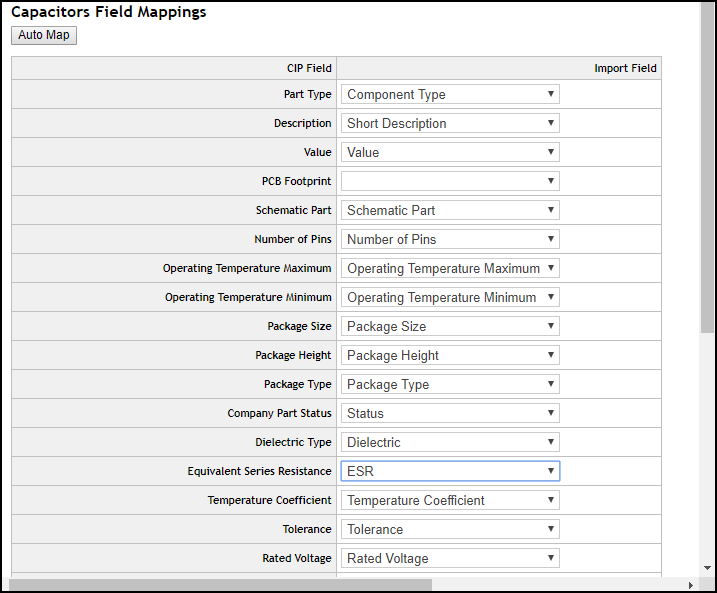Click the PCB Footprint CIP field label
Viewport: 717px width, 593px height.
click(296, 181)
